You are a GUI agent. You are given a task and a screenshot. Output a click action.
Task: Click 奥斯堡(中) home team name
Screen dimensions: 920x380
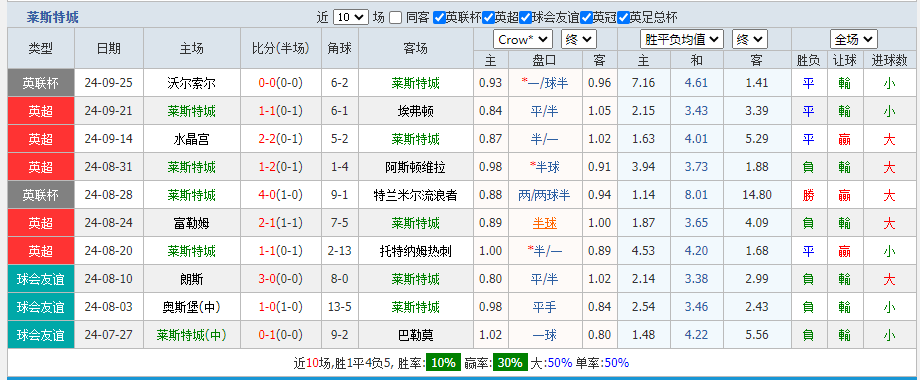[x=191, y=307]
